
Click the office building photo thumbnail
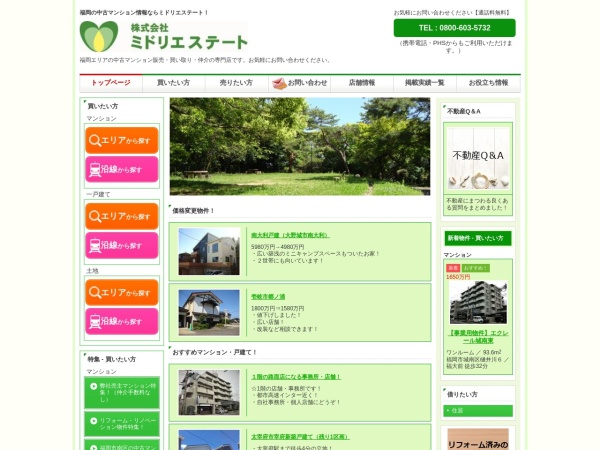pyautogui.click(x=209, y=392)
